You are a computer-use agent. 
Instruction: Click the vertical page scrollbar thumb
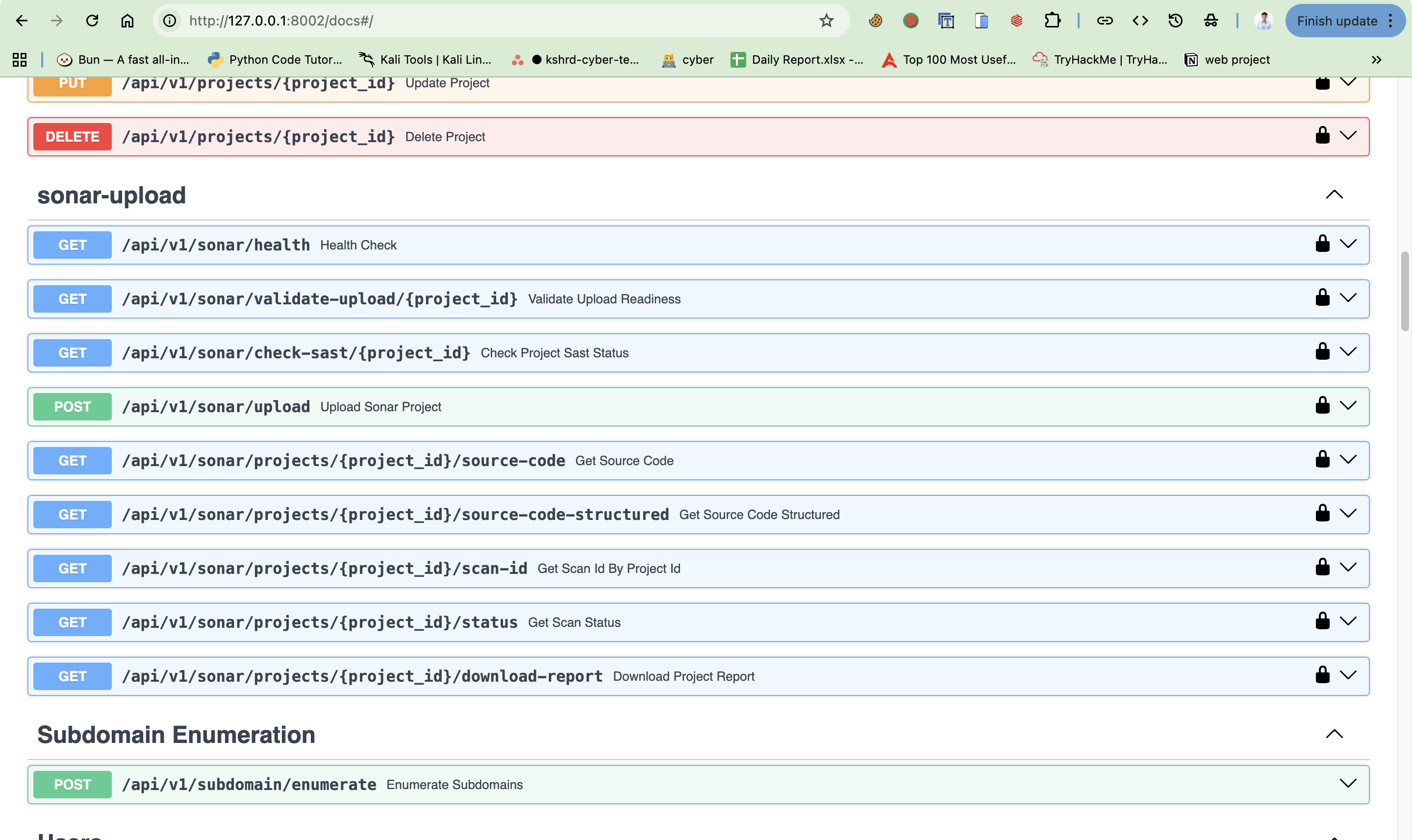[x=1405, y=292]
